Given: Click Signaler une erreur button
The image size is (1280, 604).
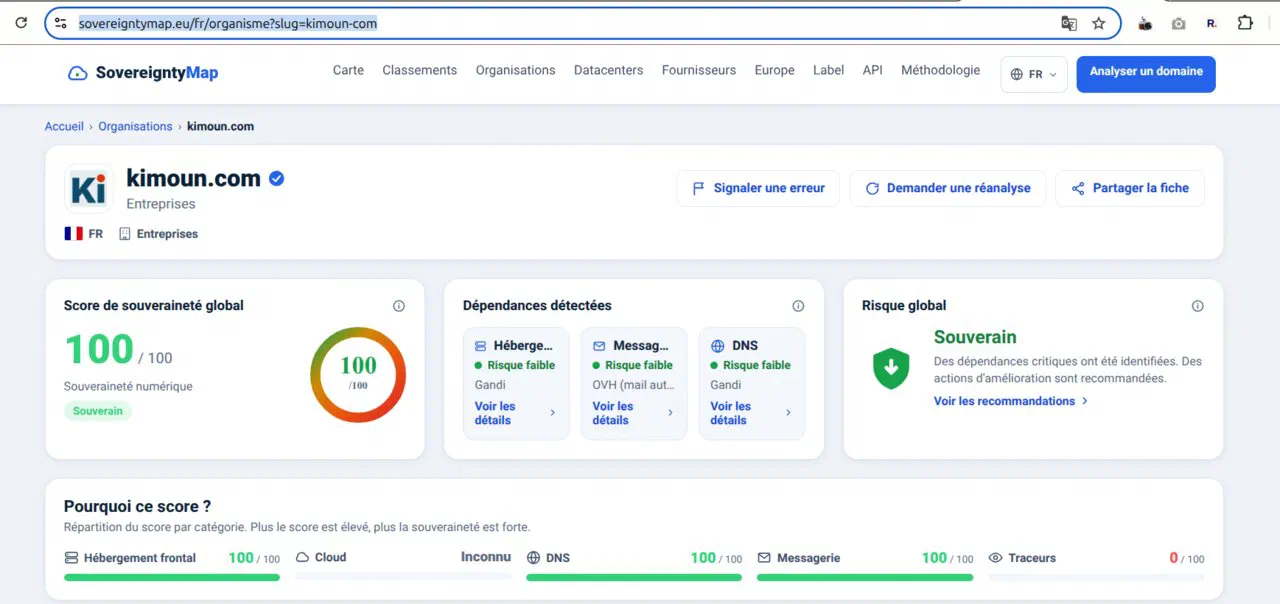Looking at the screenshot, I should (758, 188).
